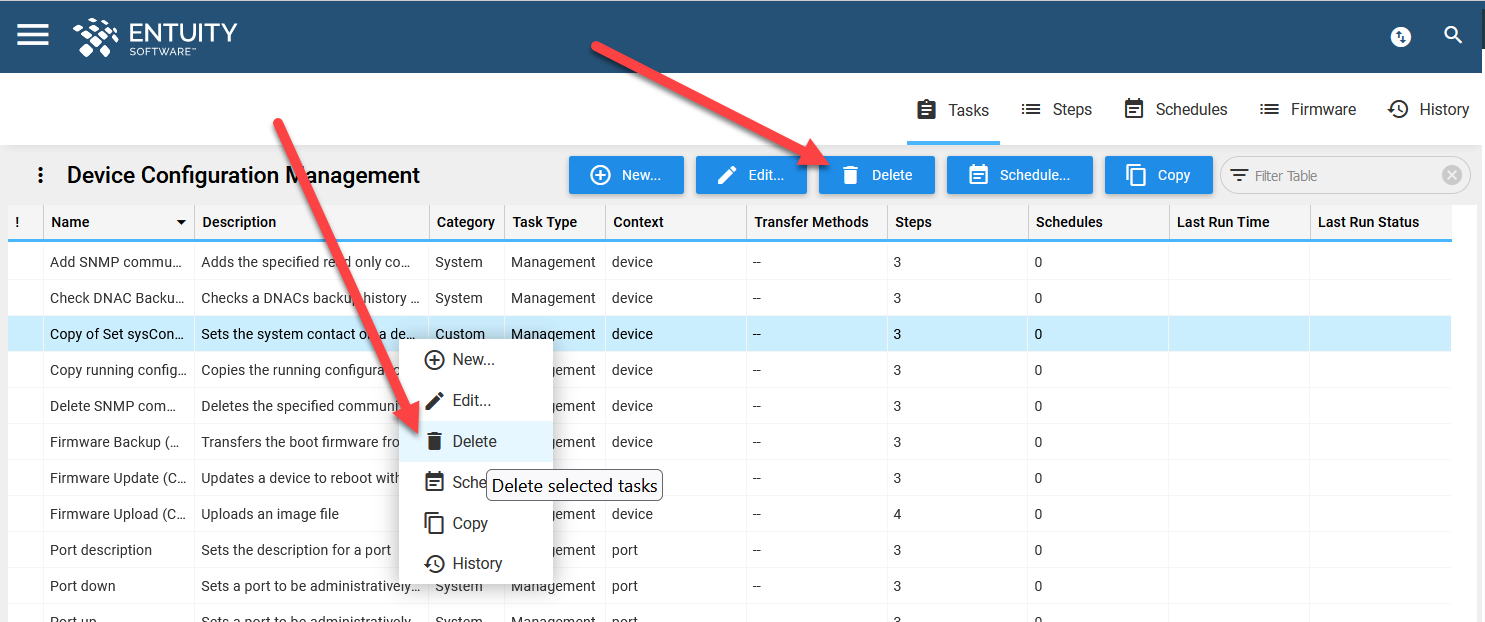
Task: Select the 'Firmware Backup (...' task row
Action: coord(730,442)
